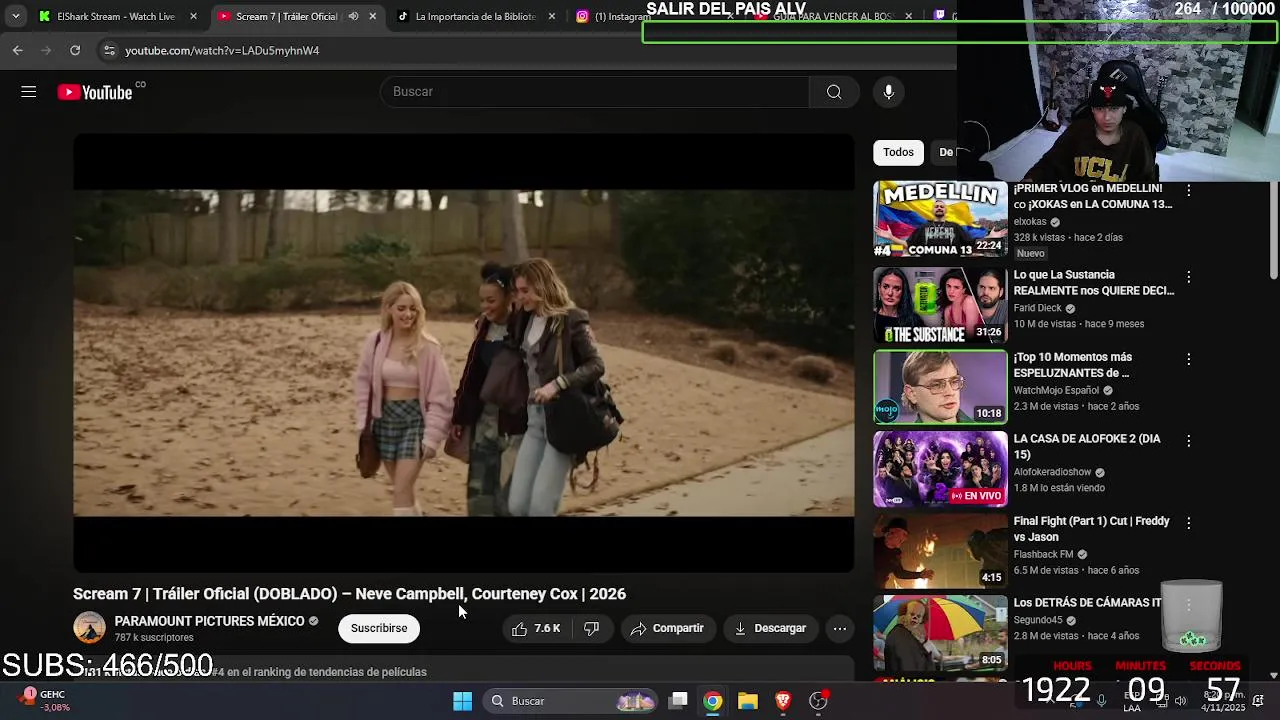The image size is (1280, 720).
Task: Click the Scream 7 video player frame
Action: click(464, 353)
